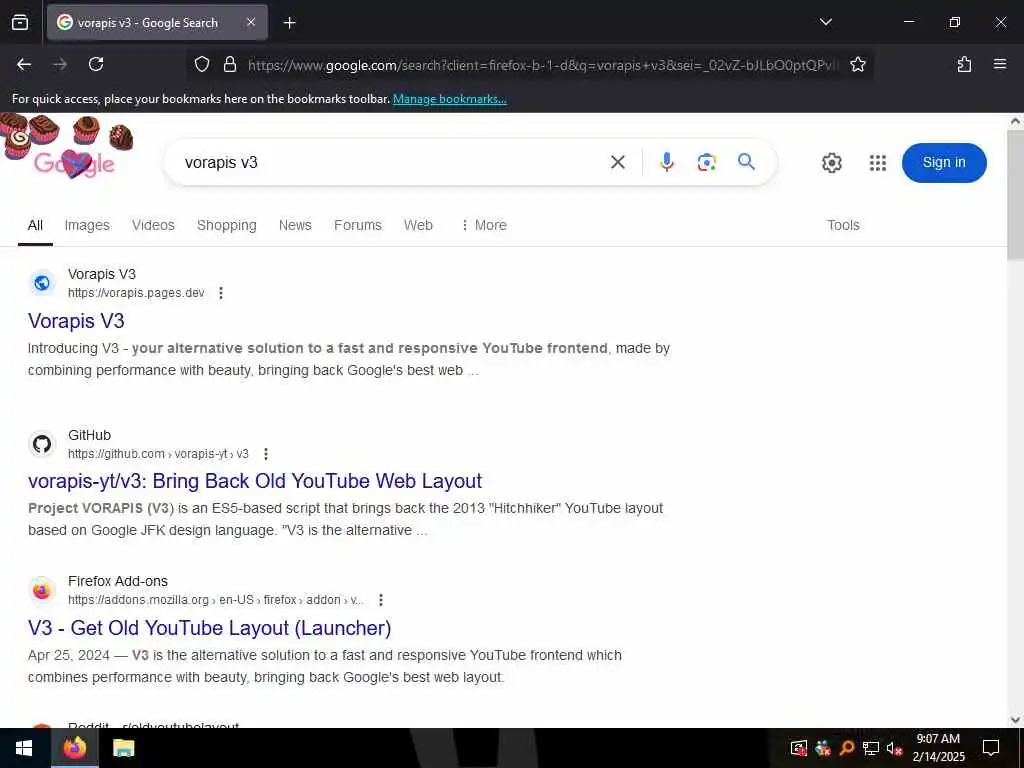Clear the search query with X
The width and height of the screenshot is (1024, 768).
click(x=618, y=162)
